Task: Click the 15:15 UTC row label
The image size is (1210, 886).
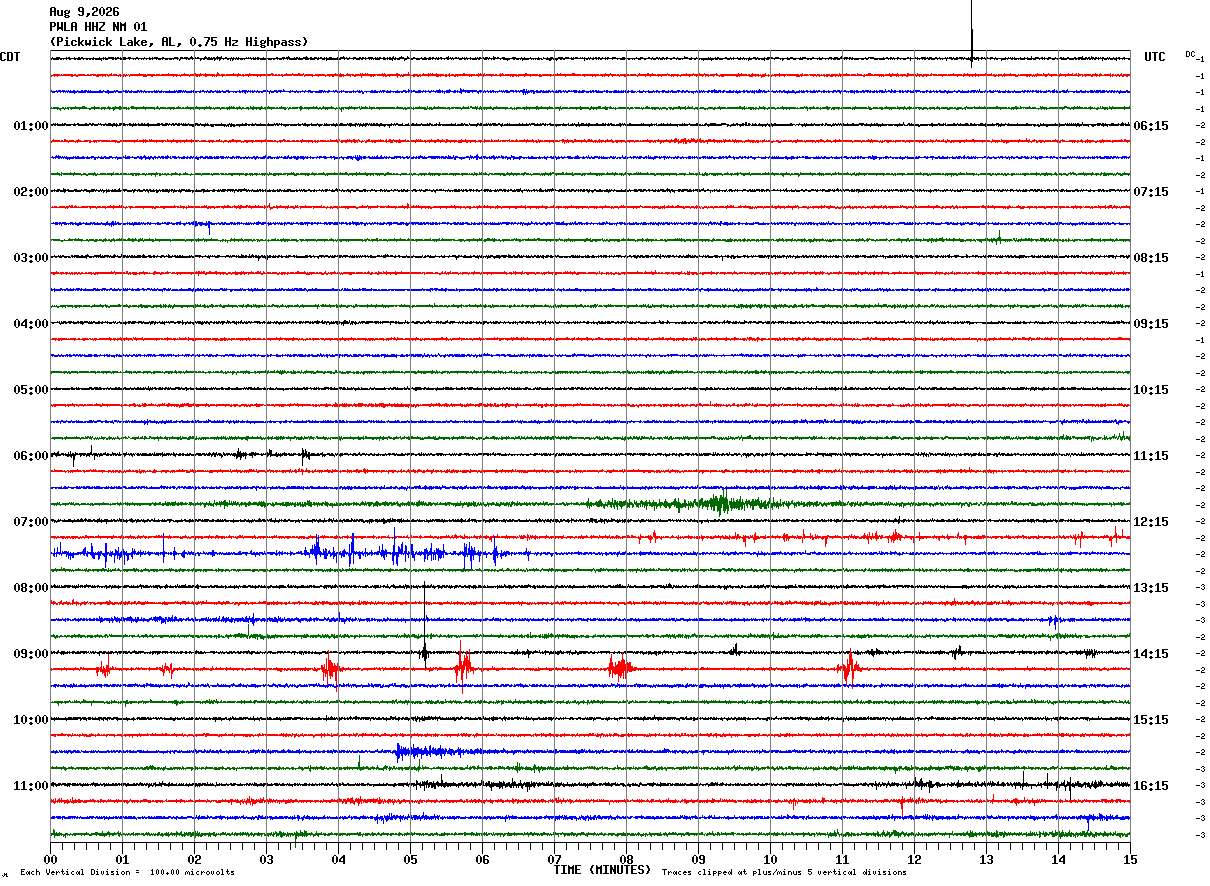Action: point(1151,720)
